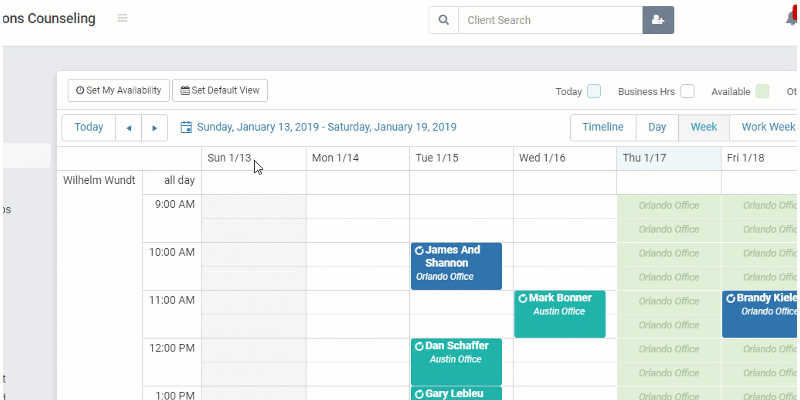Click the 9:00 AM time label
Viewport: 800px width, 400px height.
(175, 205)
